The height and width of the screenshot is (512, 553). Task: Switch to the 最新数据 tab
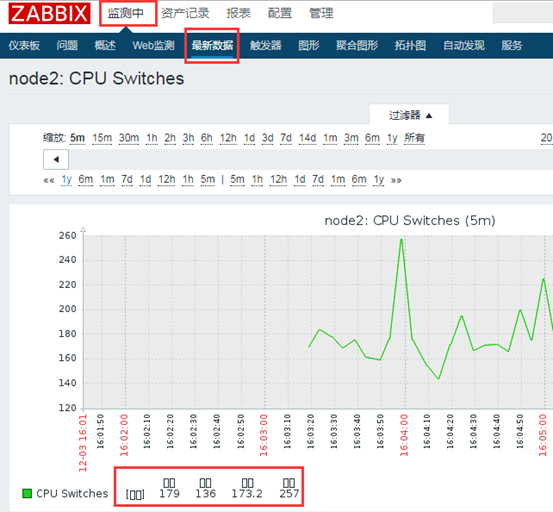(x=212, y=45)
